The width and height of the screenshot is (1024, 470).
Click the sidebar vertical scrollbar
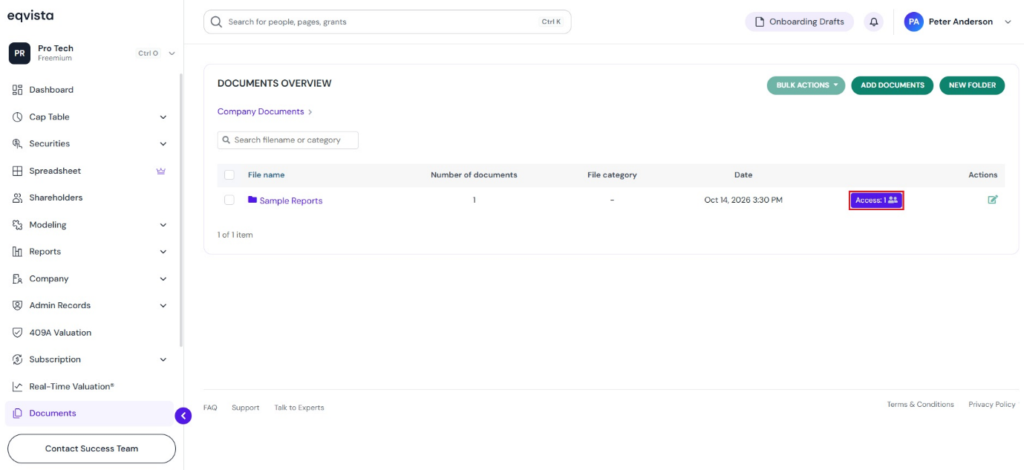[181, 209]
